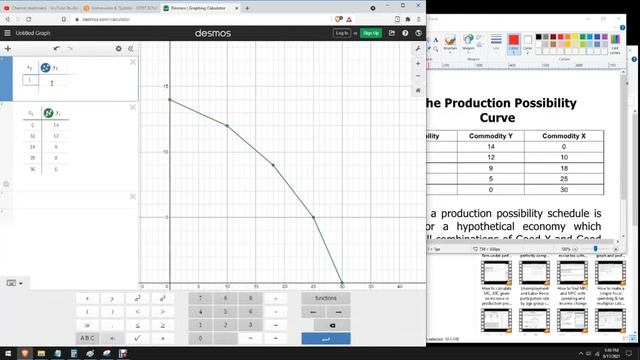This screenshot has height=360, width=640.
Task: Pick green swatch in Paint palette
Action: pyautogui.click(x=582, y=37)
